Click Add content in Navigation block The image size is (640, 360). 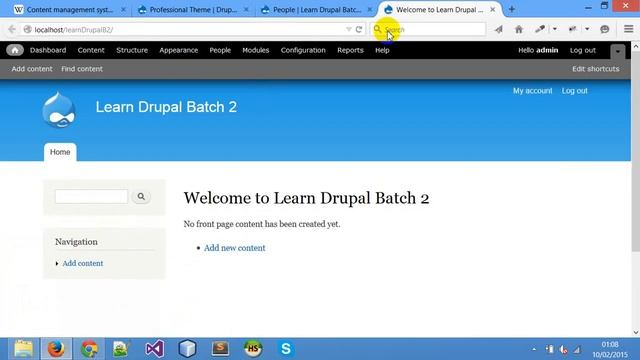coord(82,263)
